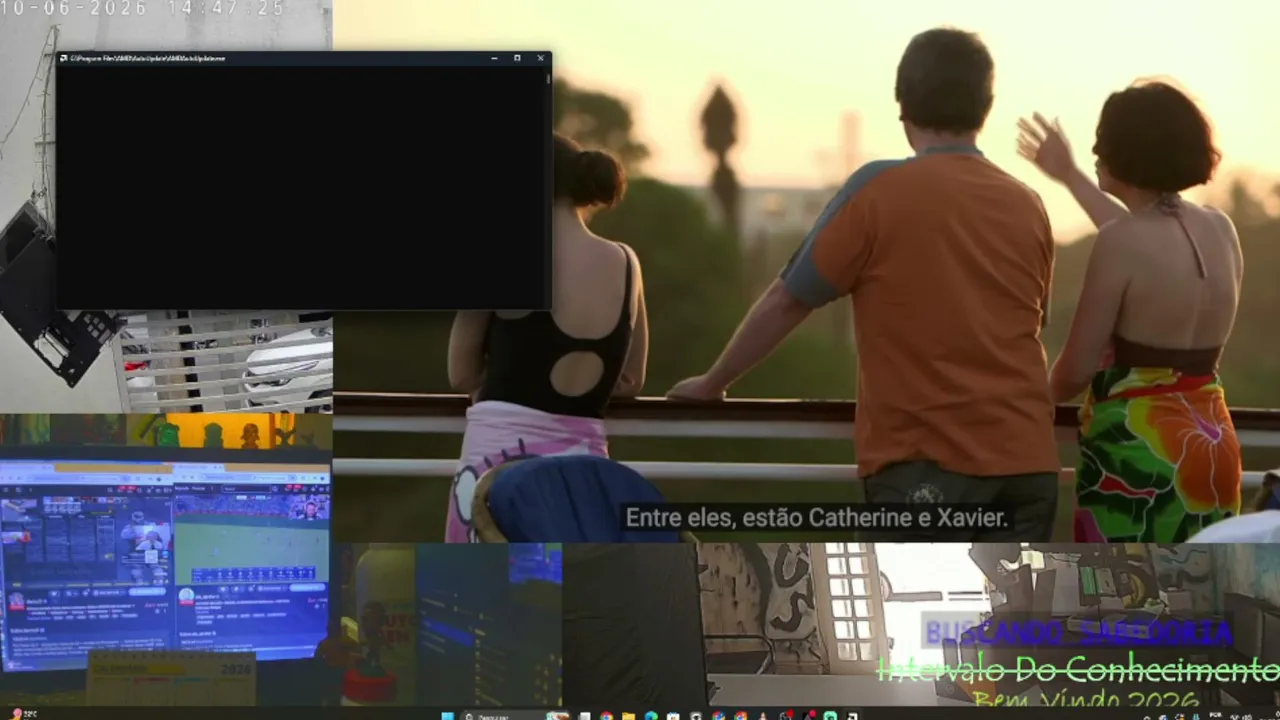Launch Microsoft Edge from the taskbar

tap(651, 715)
